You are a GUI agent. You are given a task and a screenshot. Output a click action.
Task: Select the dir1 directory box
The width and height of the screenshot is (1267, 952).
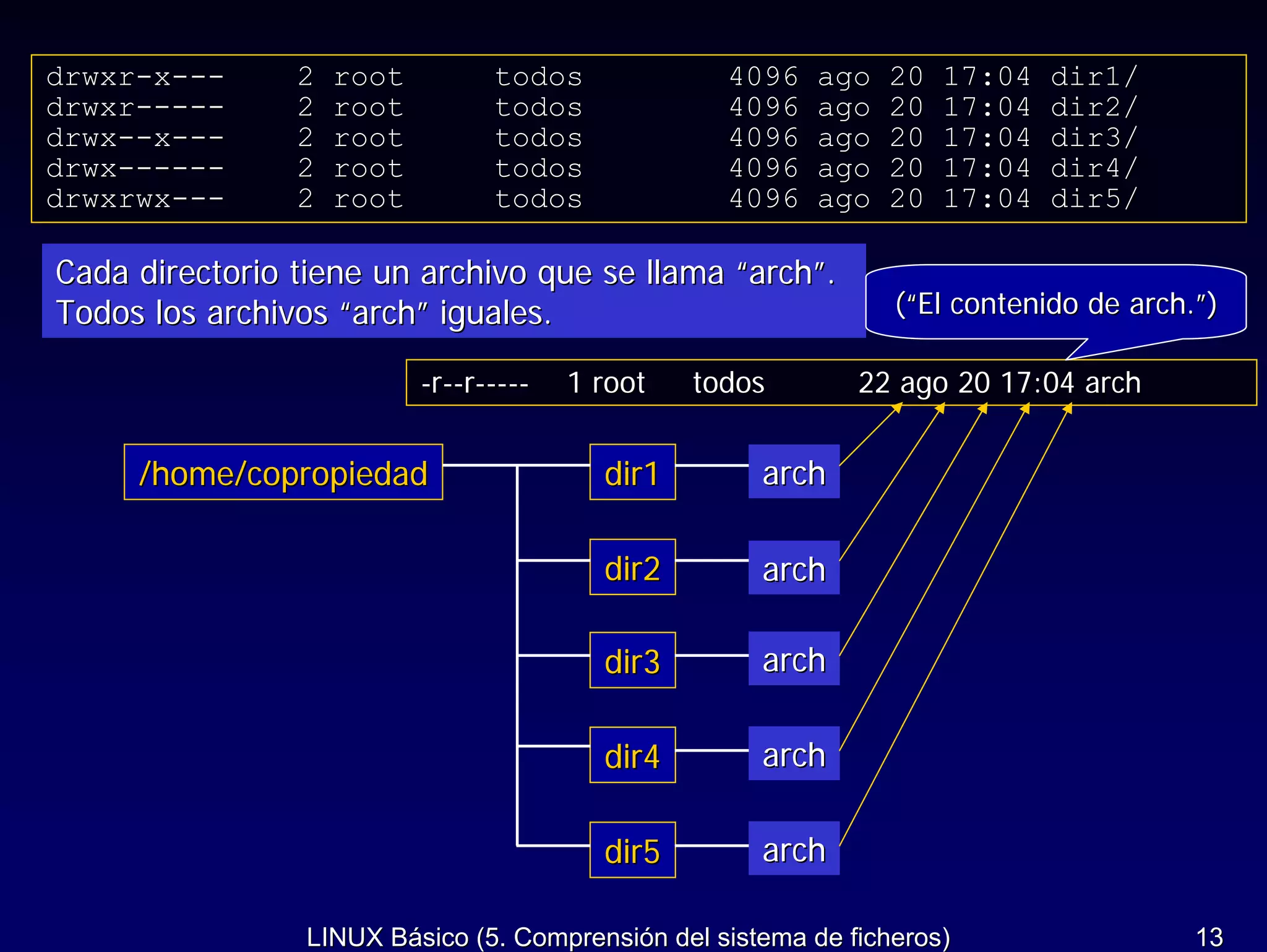click(632, 472)
